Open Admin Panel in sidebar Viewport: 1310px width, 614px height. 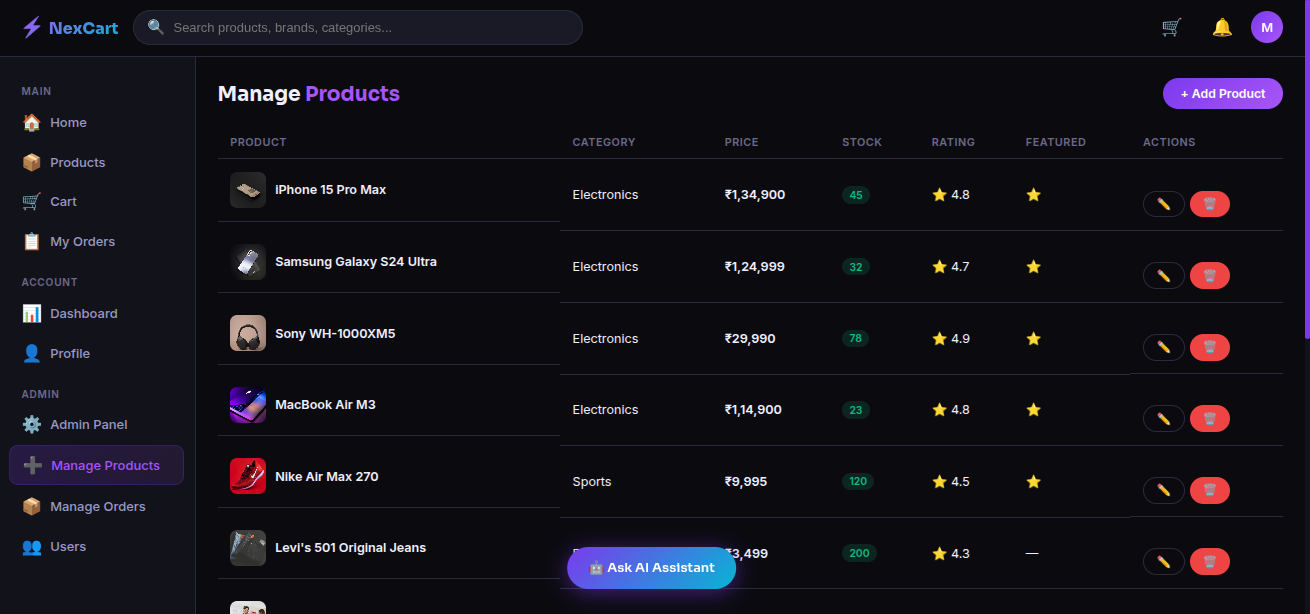(x=97, y=425)
